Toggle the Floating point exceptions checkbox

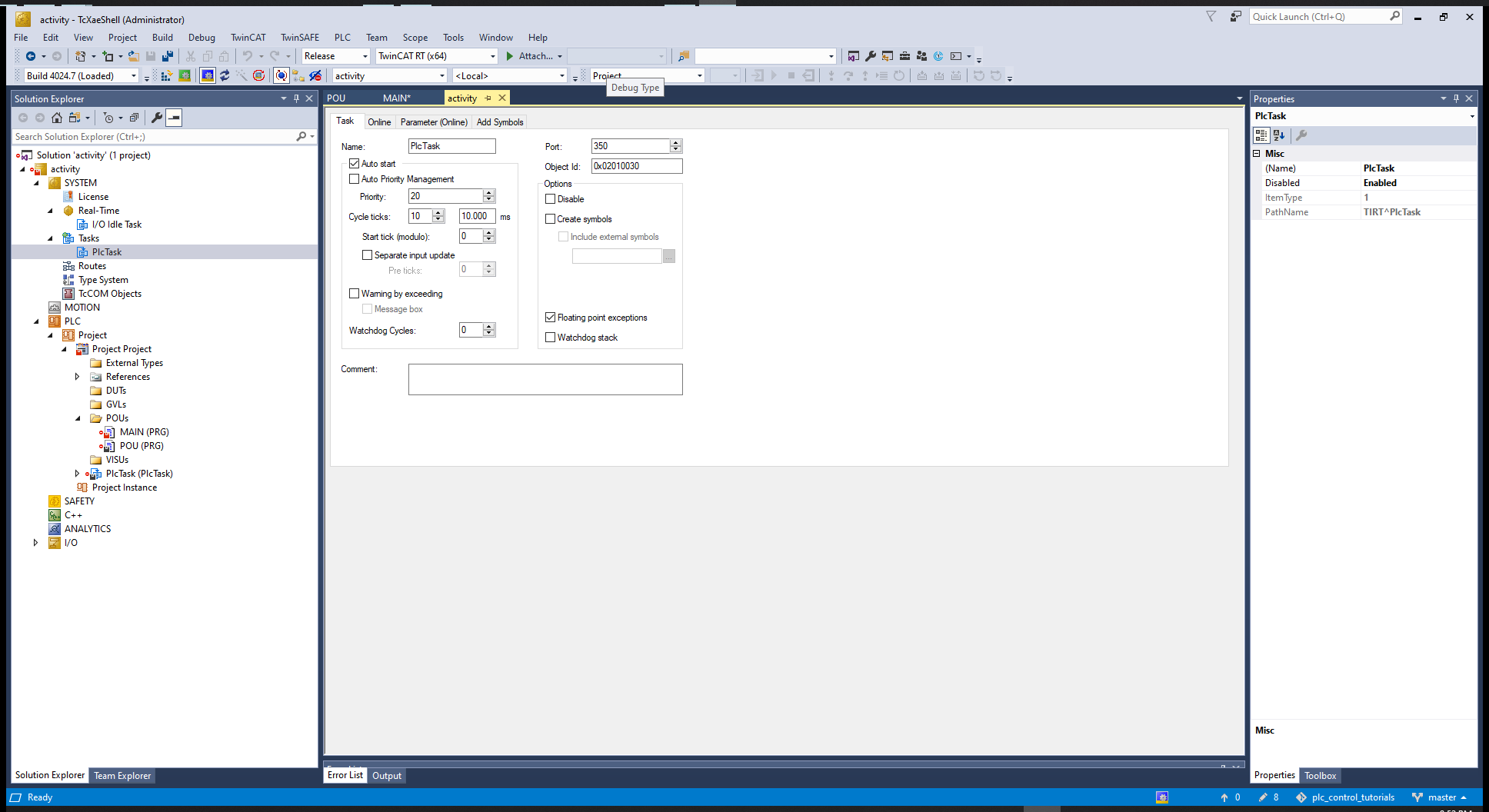coord(551,318)
